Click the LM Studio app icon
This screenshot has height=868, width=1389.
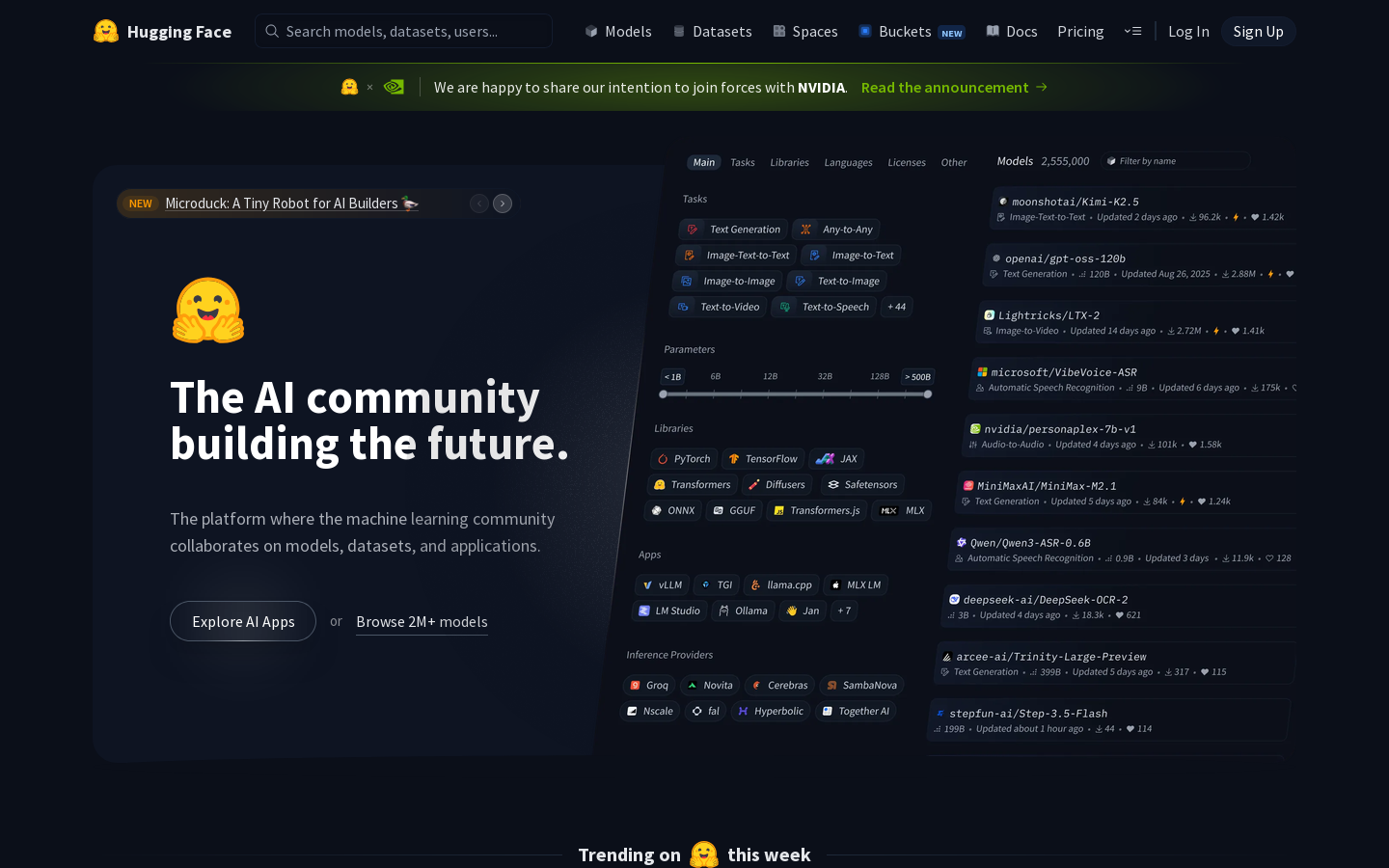644,610
